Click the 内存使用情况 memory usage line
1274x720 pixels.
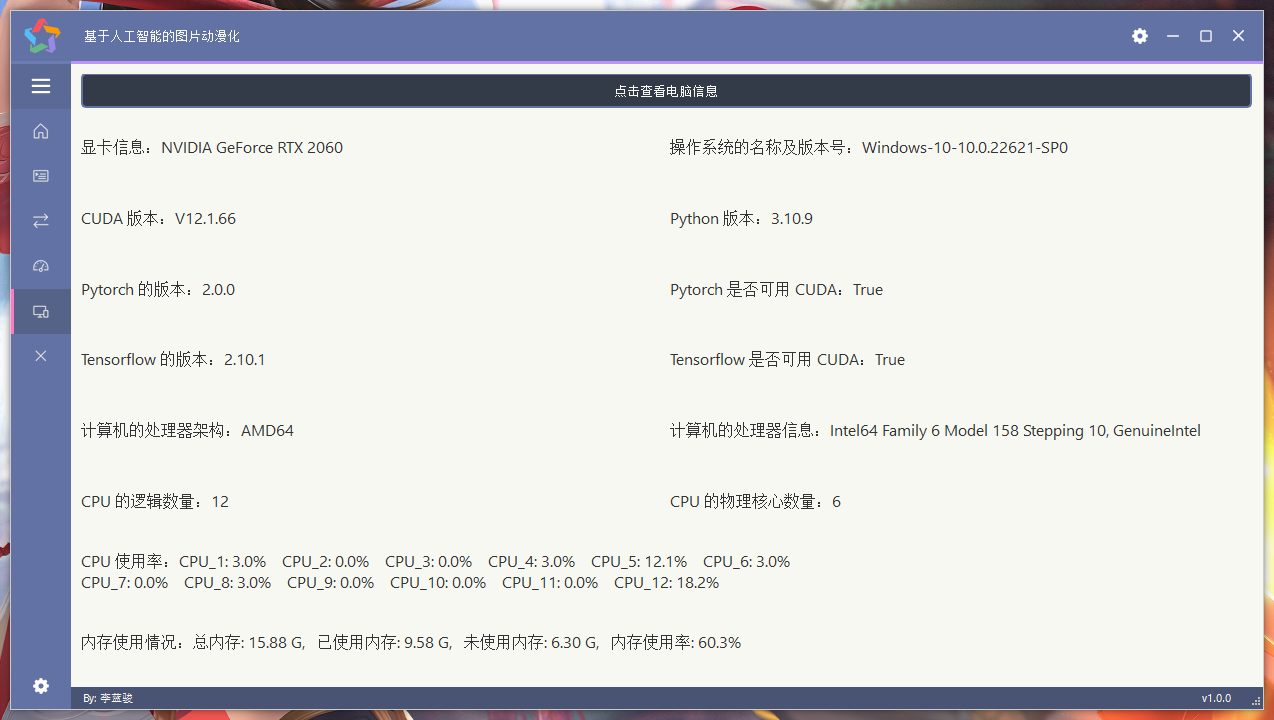pyautogui.click(x=411, y=642)
